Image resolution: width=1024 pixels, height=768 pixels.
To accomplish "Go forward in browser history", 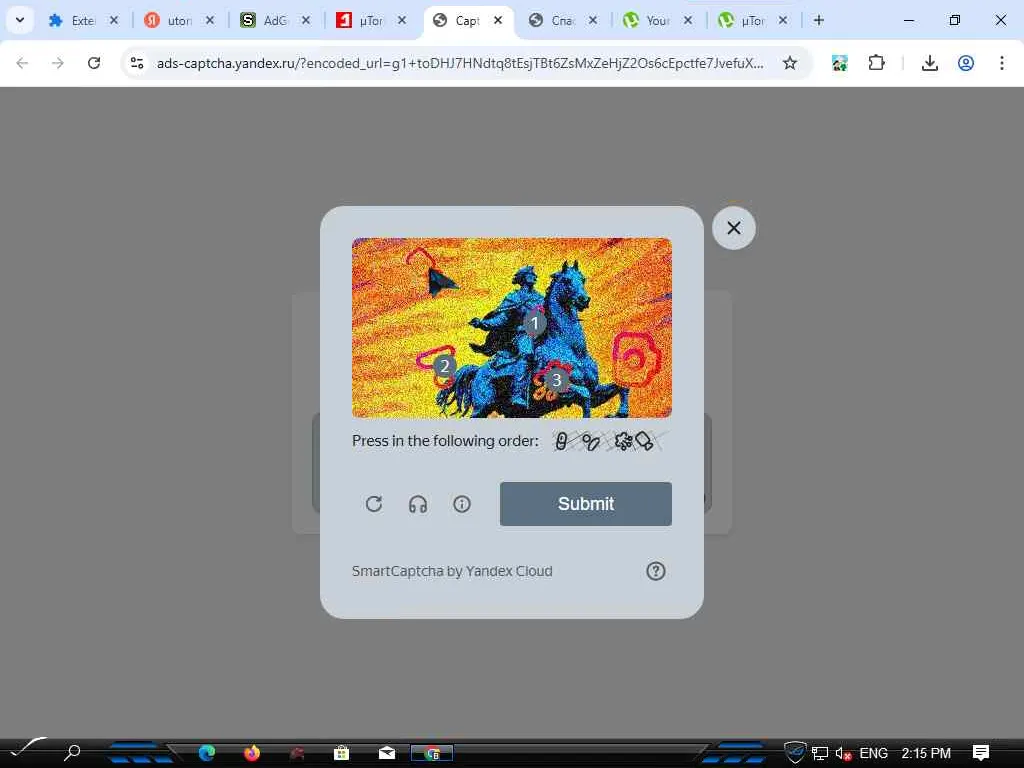I will (58, 63).
